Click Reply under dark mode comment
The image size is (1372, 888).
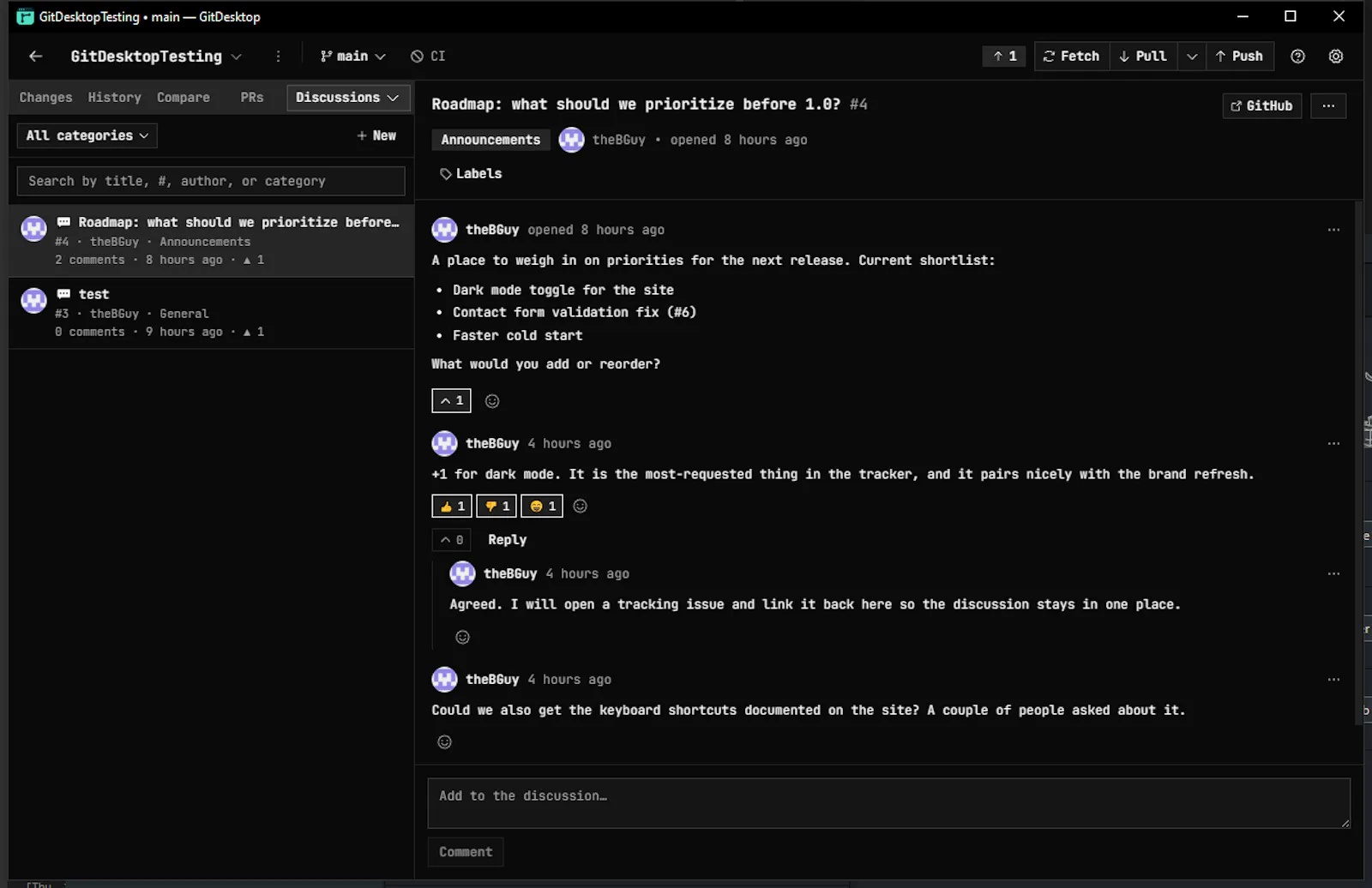(507, 540)
